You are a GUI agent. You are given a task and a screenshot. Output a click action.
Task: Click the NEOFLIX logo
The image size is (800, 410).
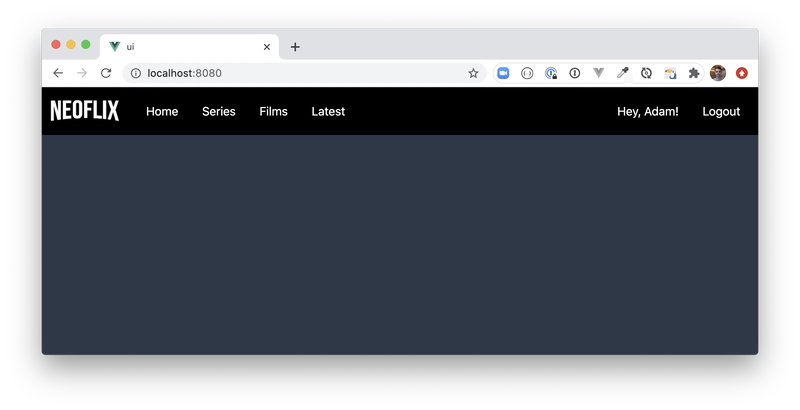85,111
